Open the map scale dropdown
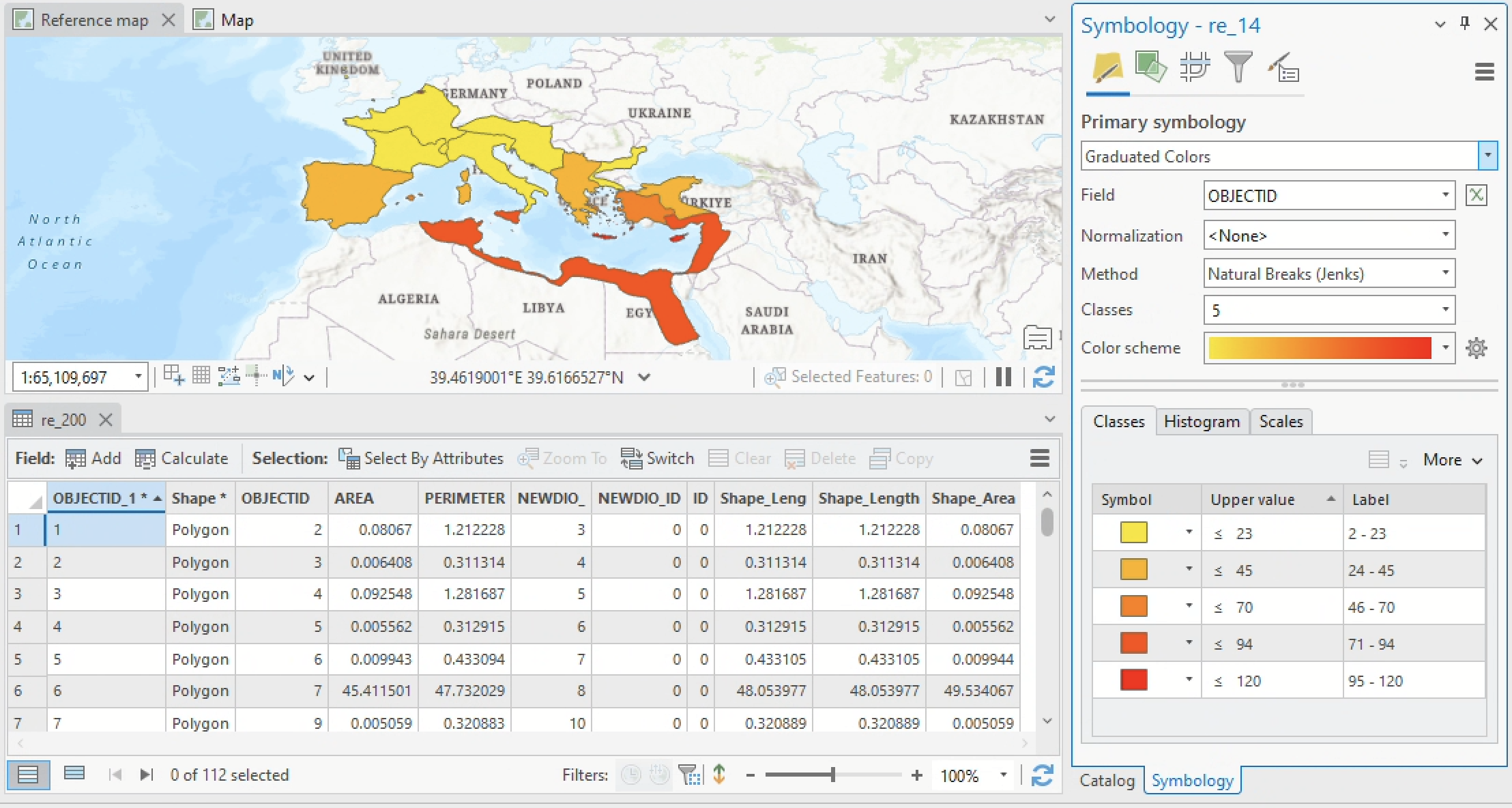 click(138, 377)
